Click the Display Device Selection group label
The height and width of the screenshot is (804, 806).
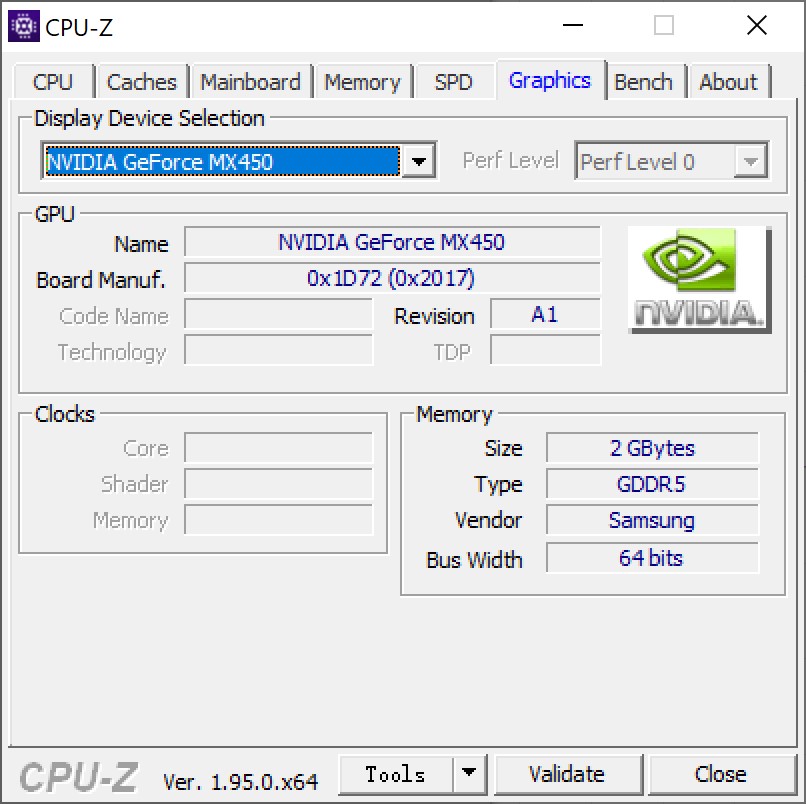[149, 119]
